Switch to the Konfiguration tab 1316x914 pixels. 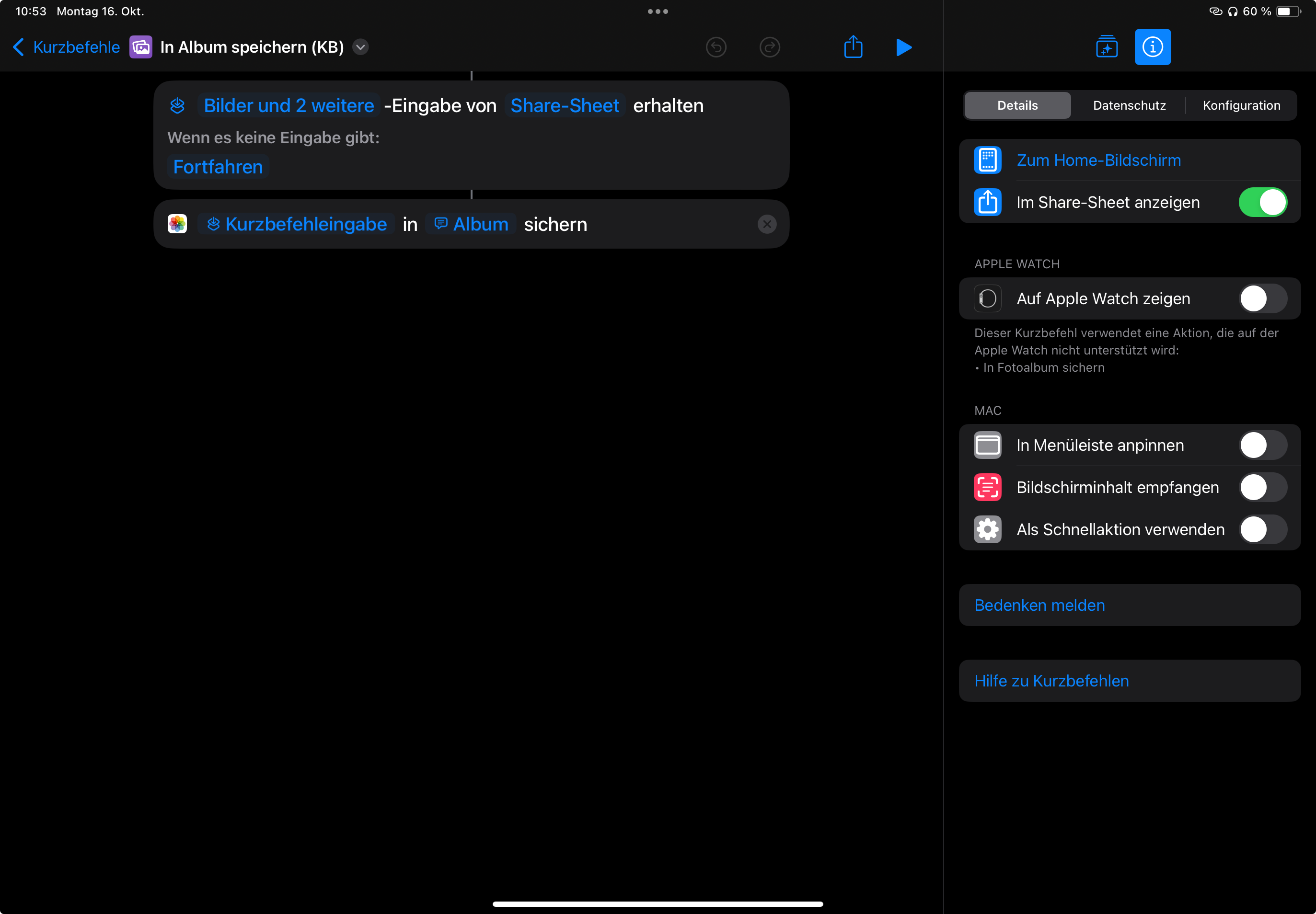[1241, 105]
